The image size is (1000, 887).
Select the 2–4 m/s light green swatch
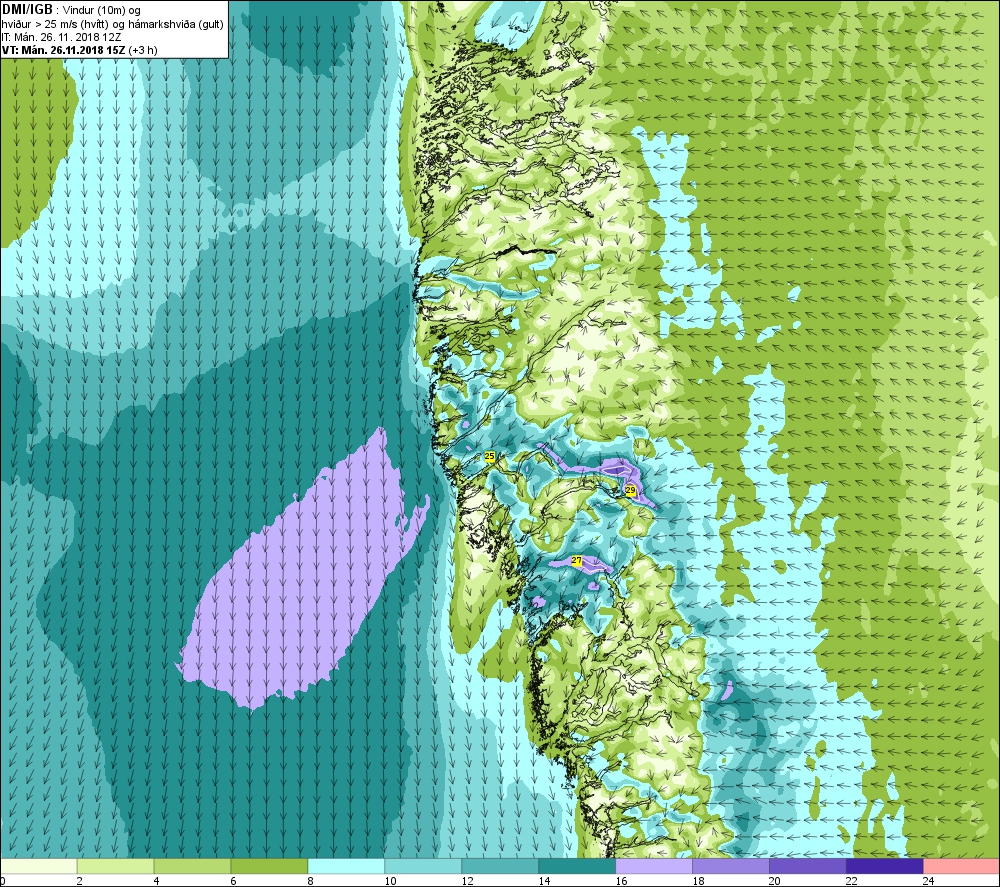pos(115,866)
